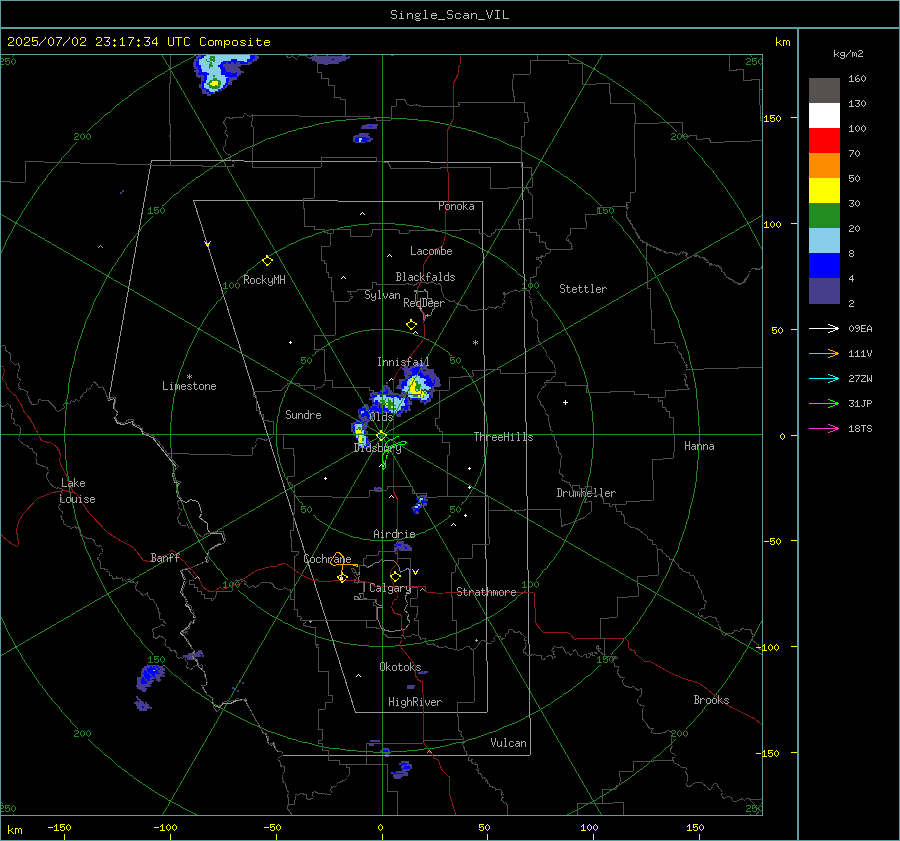900x841 pixels.
Task: Click the yellow diamond marker beside RockyMH
Action: 267,261
